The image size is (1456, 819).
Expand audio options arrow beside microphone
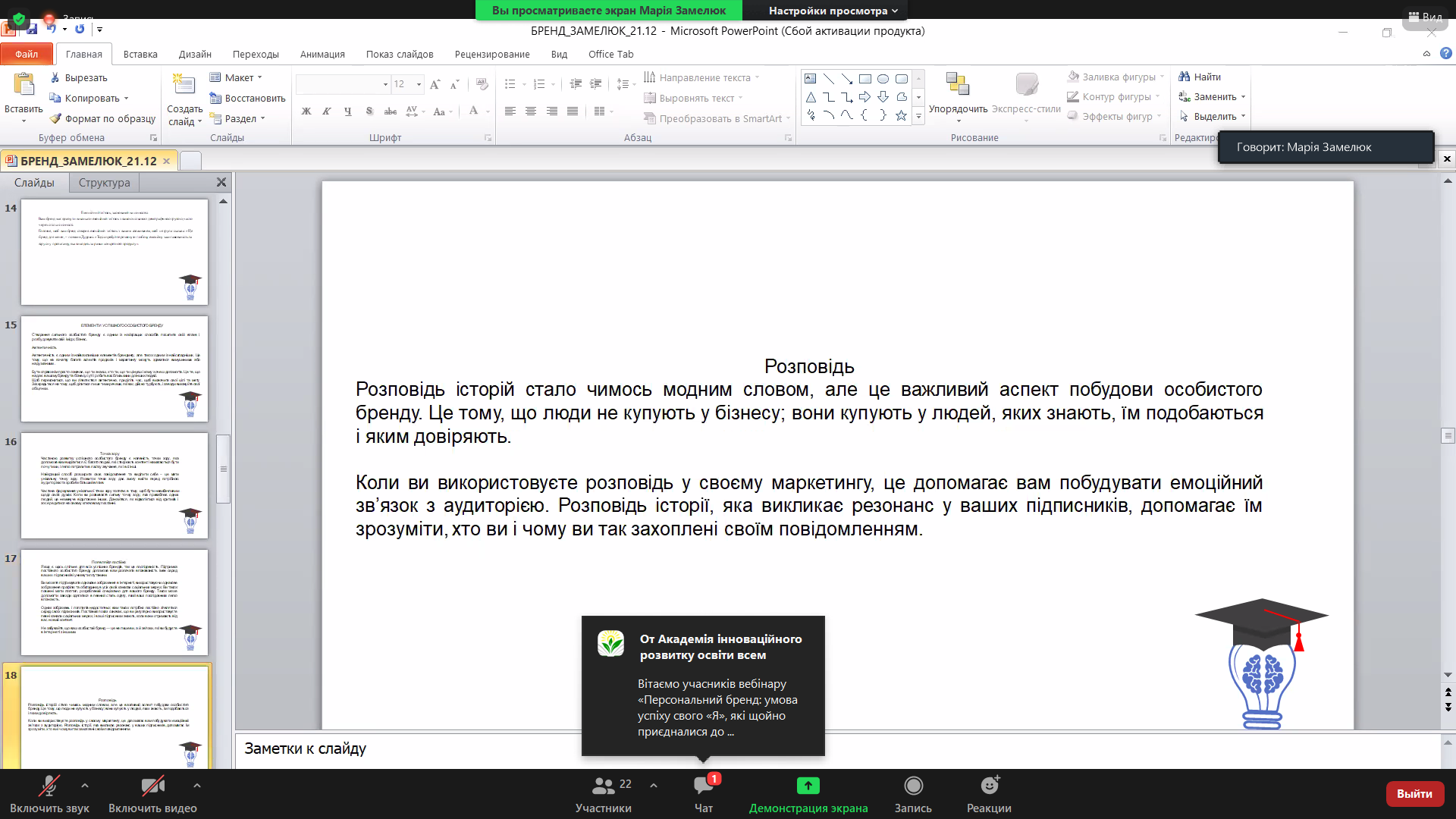(x=85, y=786)
